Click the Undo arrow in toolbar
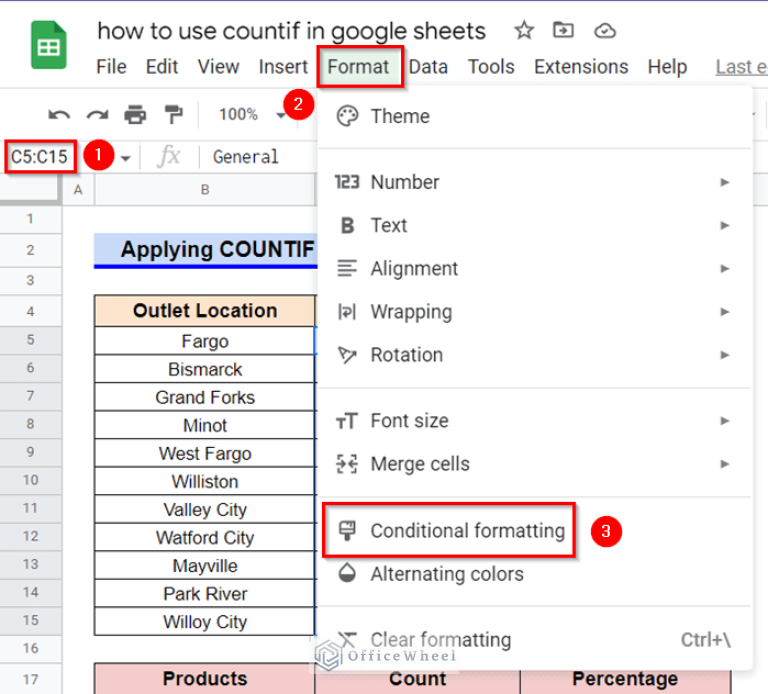Screen dimensions: 768x694 [x=60, y=115]
